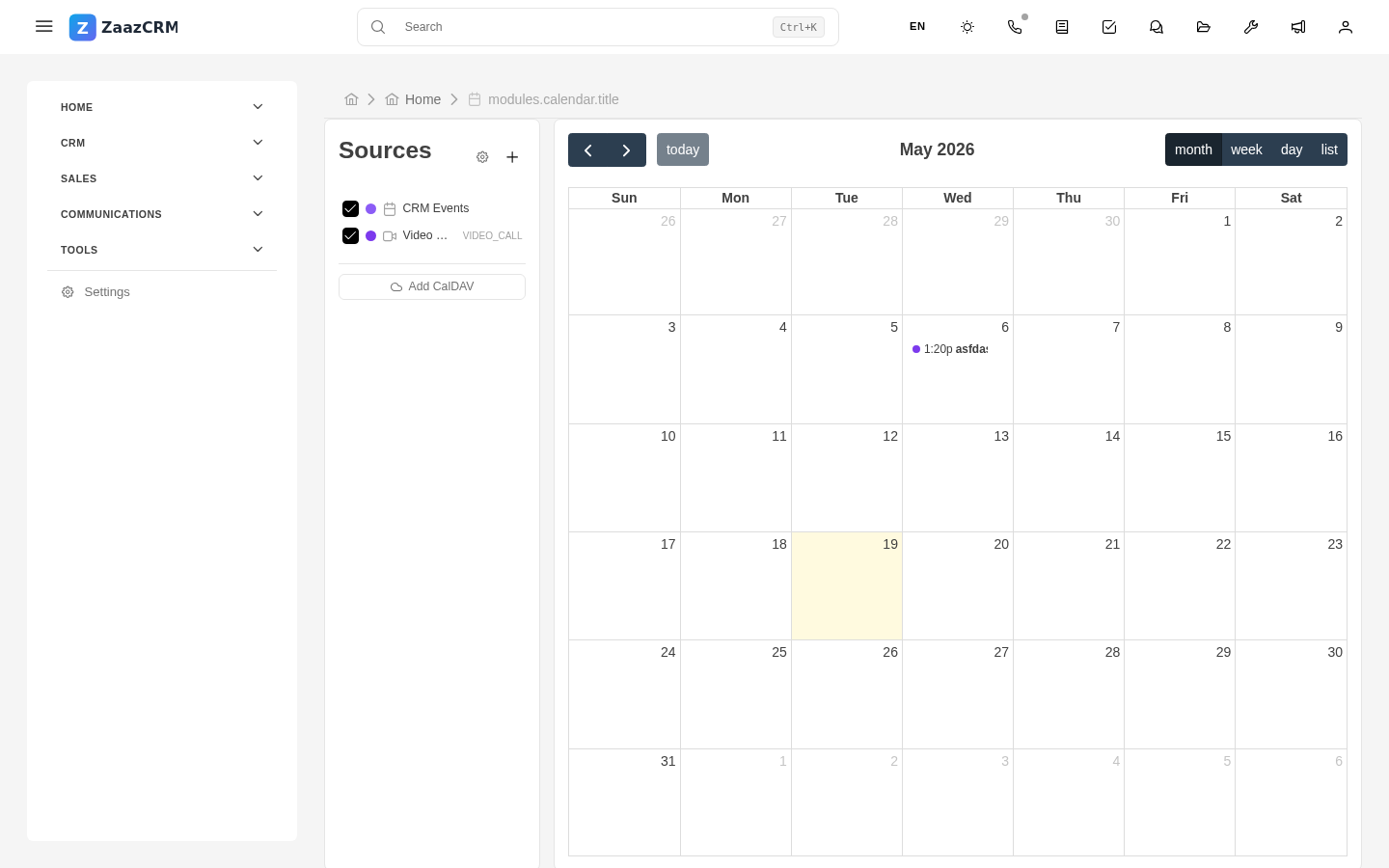Open the chat messages icon
The width and height of the screenshot is (1389, 868).
point(1157,27)
